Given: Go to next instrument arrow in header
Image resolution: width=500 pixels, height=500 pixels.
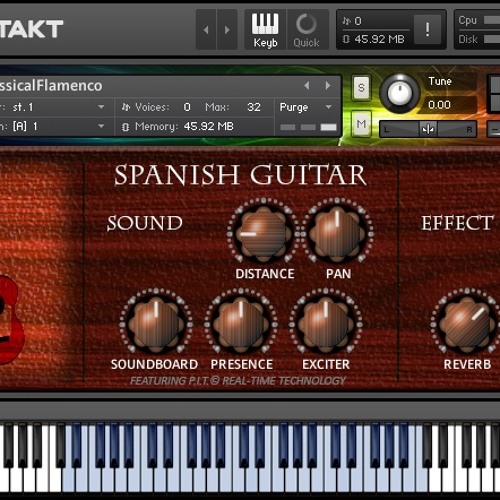Looking at the screenshot, I should pyautogui.click(x=227, y=30).
